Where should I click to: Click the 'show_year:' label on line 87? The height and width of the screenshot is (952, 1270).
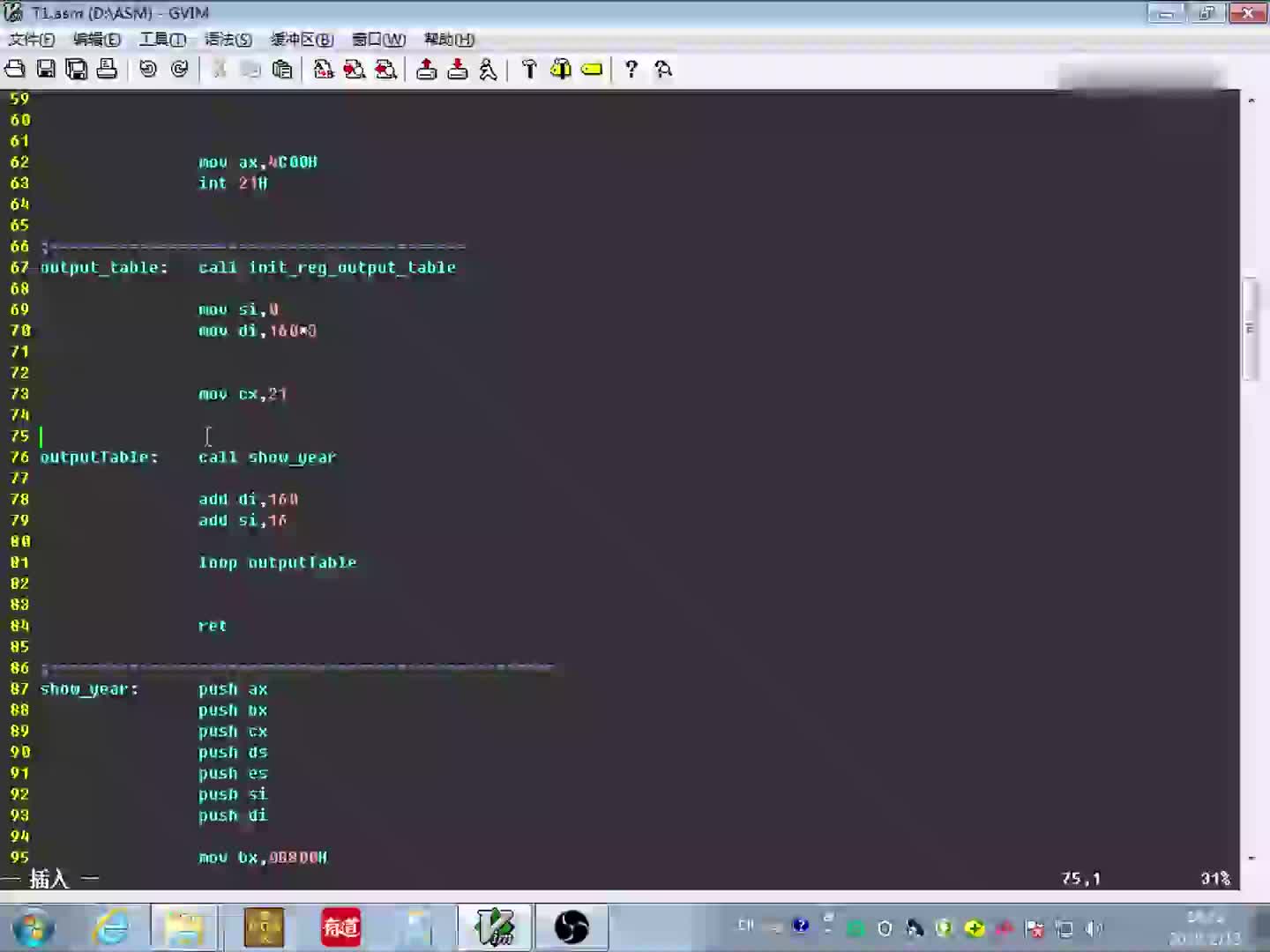89,689
